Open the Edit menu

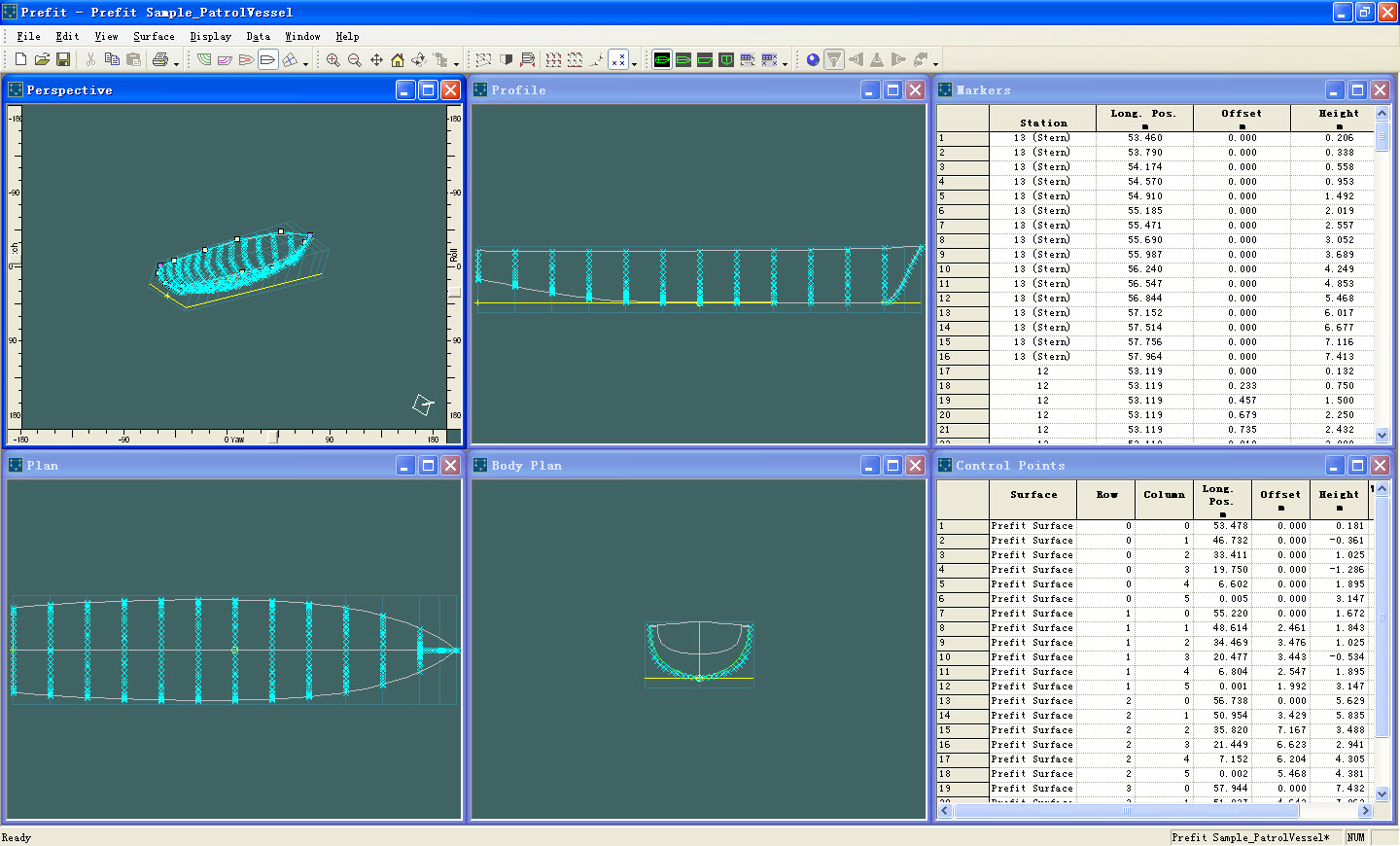pos(67,36)
